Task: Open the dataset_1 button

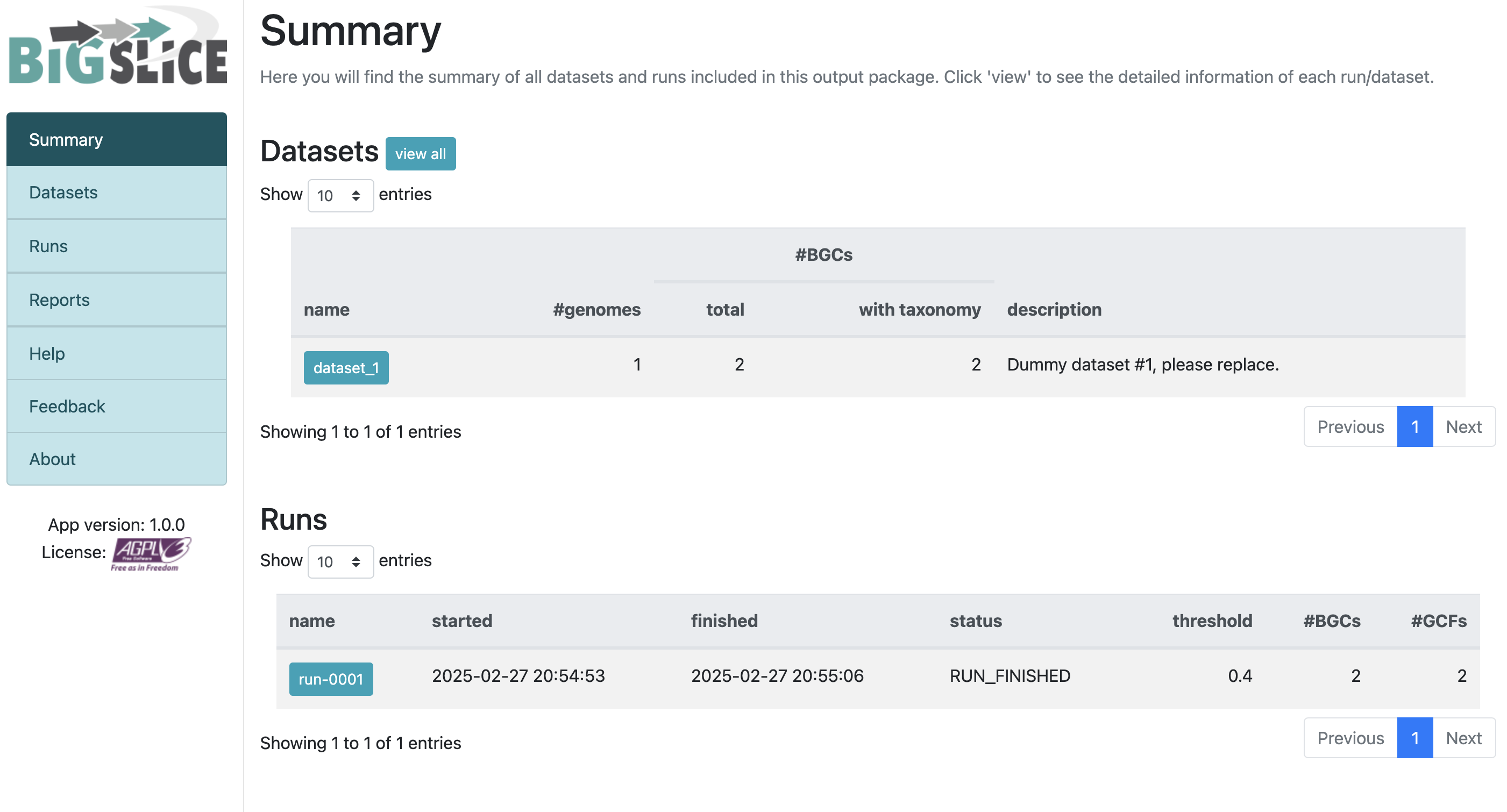Action: [346, 367]
